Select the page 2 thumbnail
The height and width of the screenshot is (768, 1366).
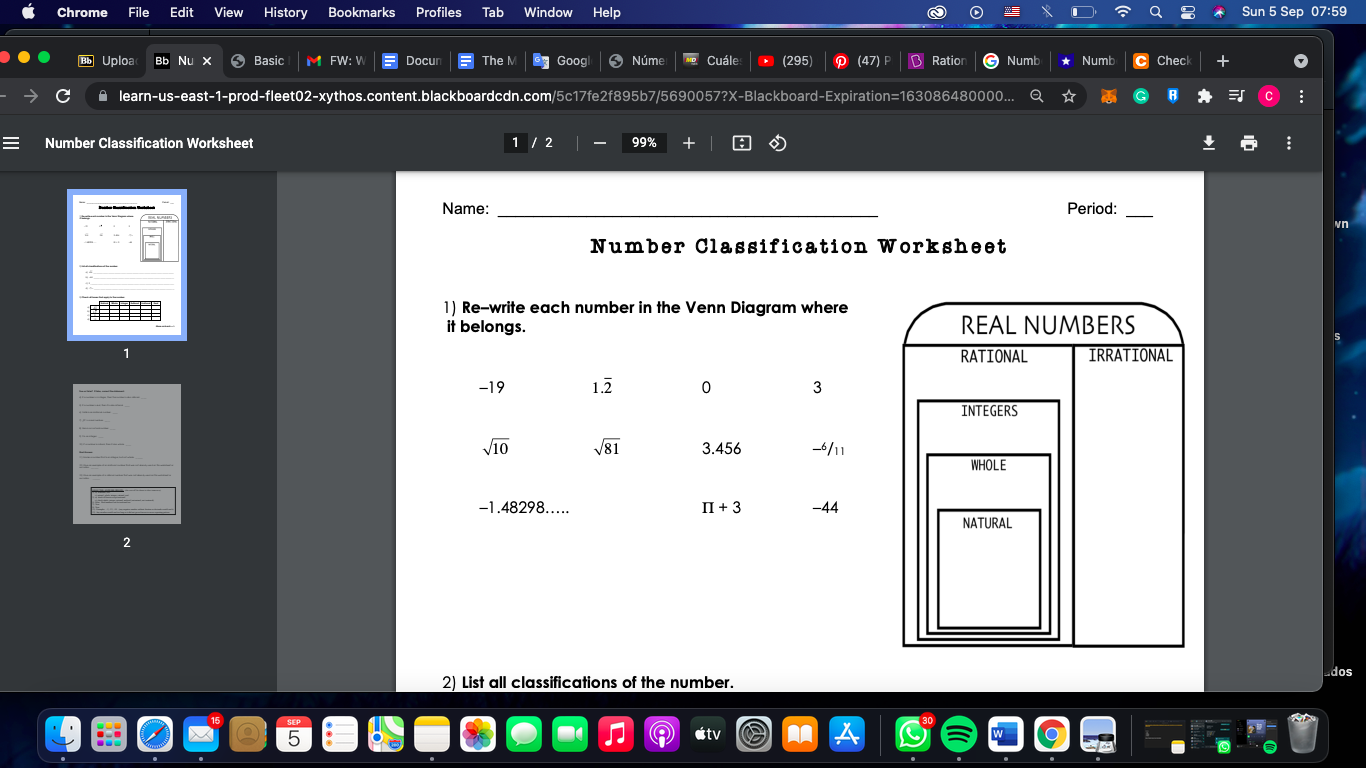pos(126,454)
